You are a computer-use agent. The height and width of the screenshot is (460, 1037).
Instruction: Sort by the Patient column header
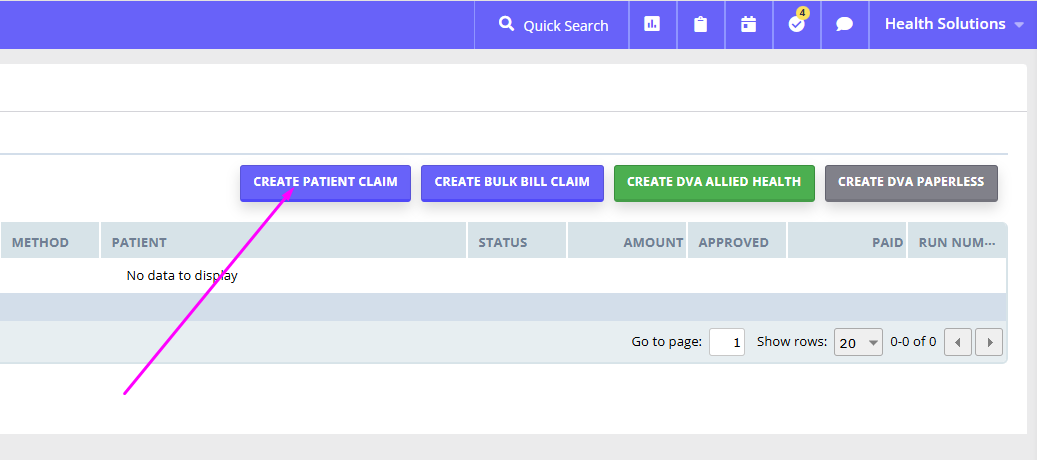284,243
